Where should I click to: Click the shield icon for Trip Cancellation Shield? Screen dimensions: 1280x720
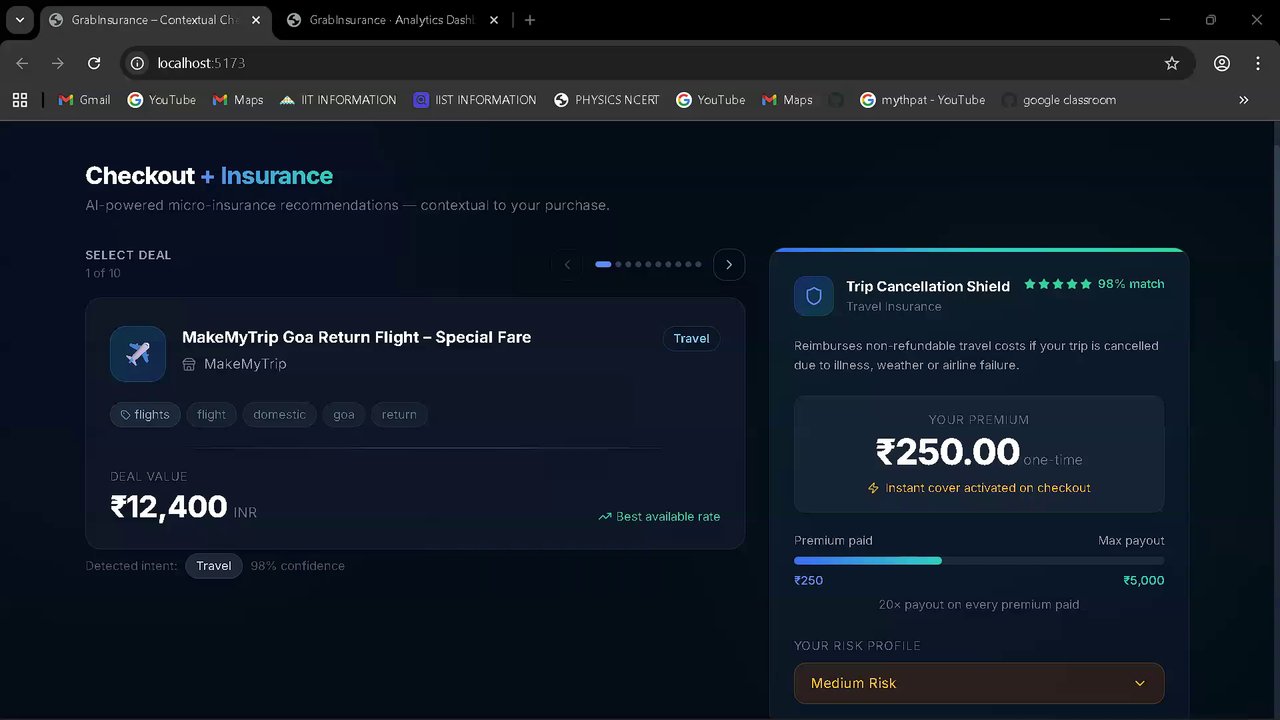point(814,296)
